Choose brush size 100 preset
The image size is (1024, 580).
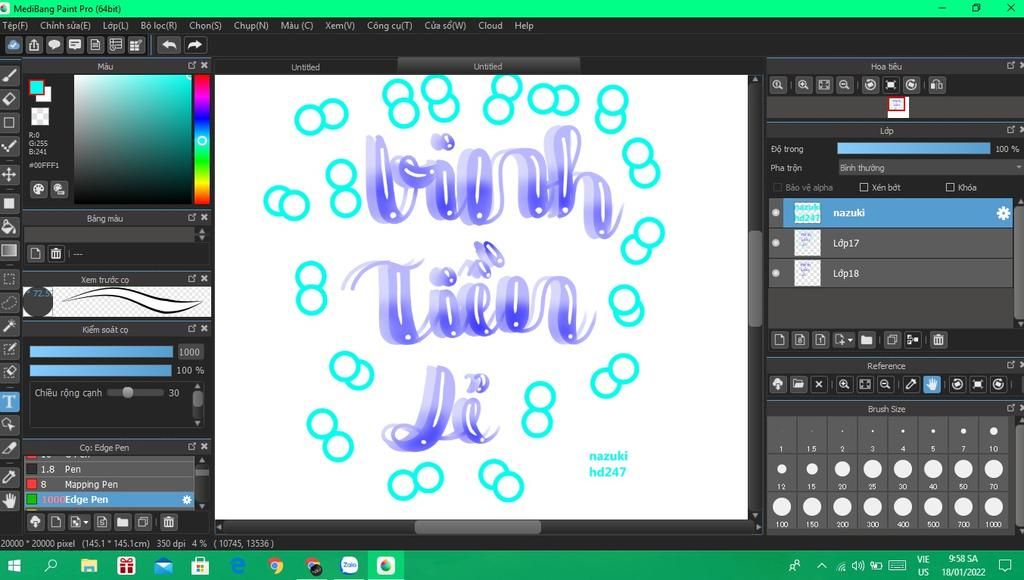pyautogui.click(x=782, y=509)
